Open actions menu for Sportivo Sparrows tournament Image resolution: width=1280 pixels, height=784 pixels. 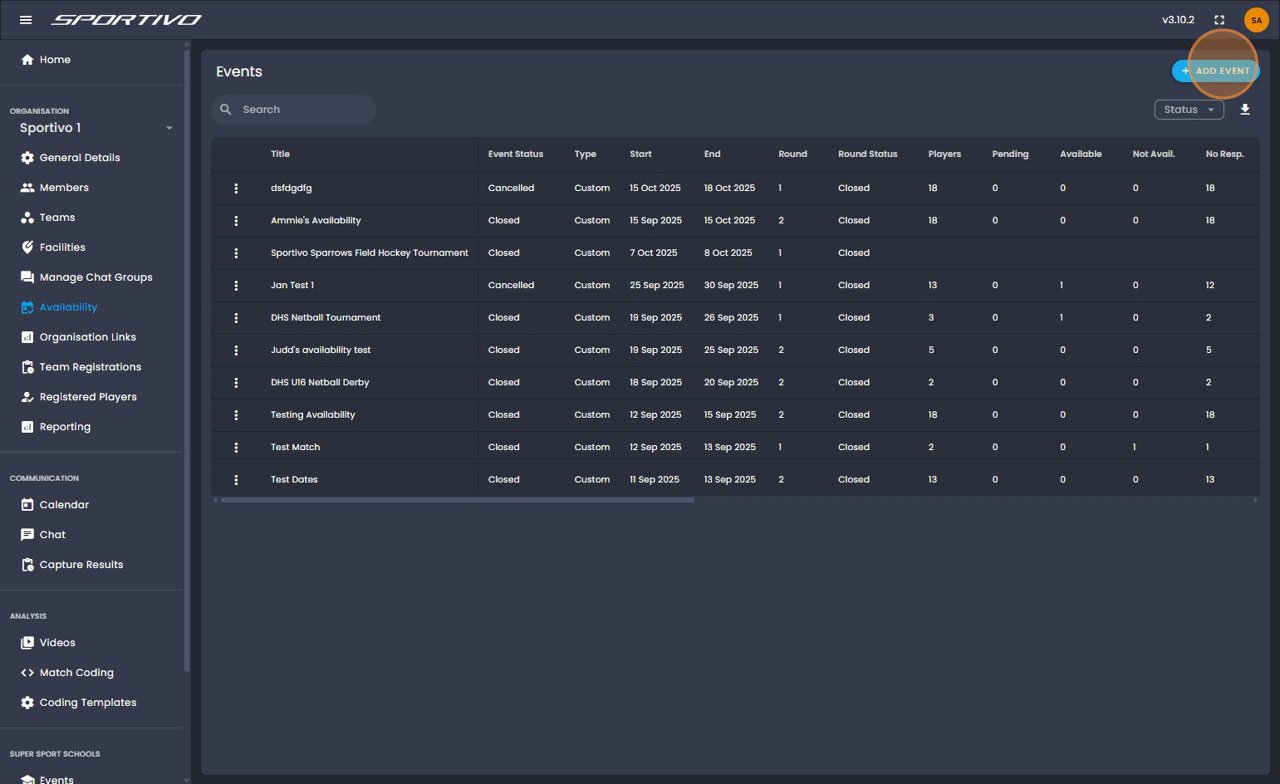coord(236,253)
